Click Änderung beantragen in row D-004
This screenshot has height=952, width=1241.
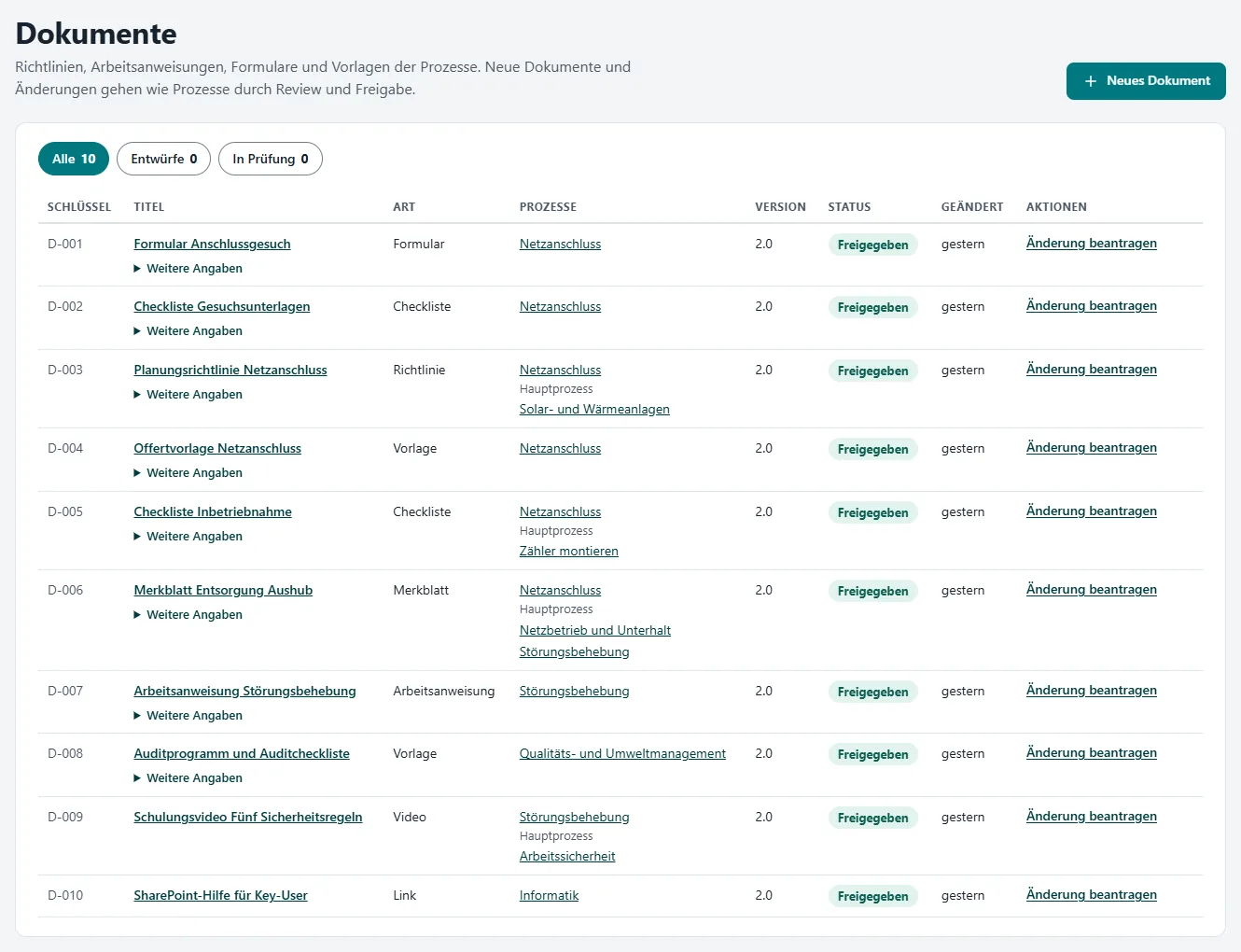pyautogui.click(x=1092, y=448)
